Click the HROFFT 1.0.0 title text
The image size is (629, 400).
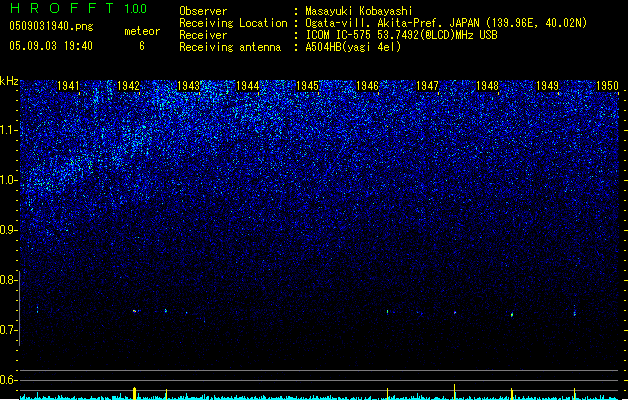tap(79, 8)
